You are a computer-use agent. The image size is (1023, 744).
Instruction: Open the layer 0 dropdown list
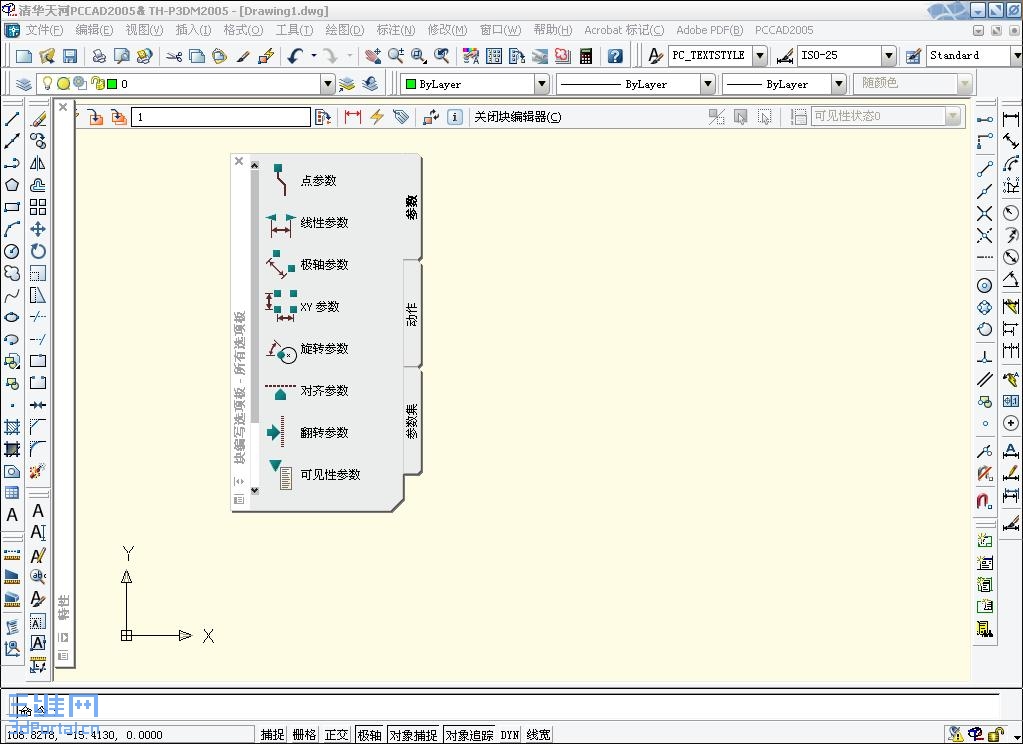coord(328,84)
